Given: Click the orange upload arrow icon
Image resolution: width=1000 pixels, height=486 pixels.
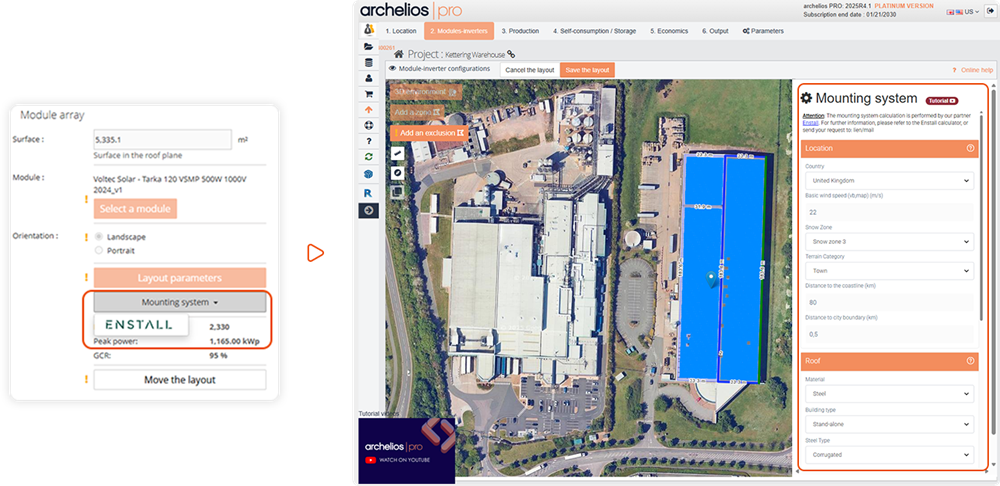Looking at the screenshot, I should coord(368,110).
